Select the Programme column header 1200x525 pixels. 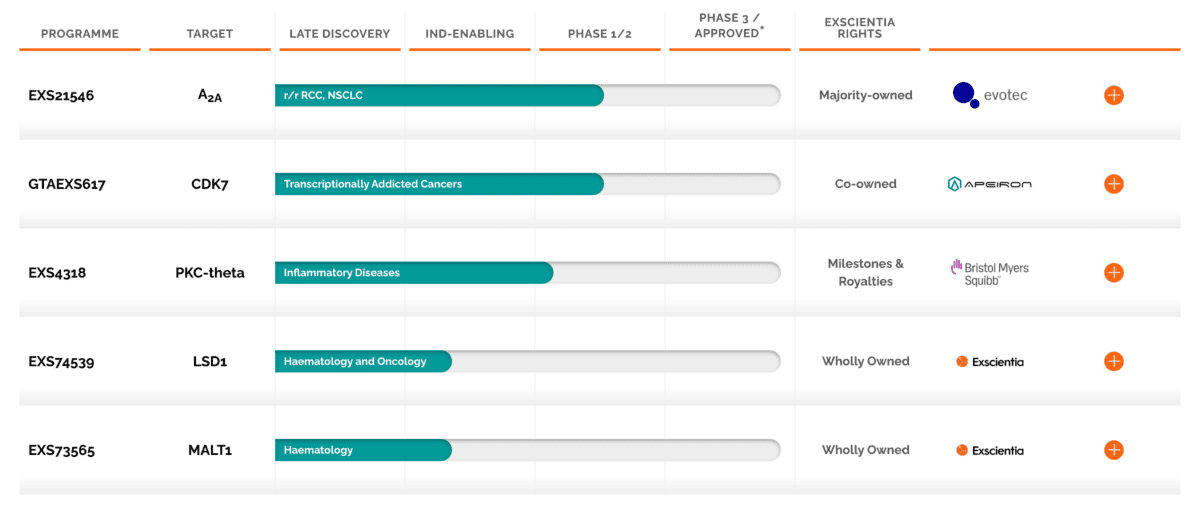(80, 34)
